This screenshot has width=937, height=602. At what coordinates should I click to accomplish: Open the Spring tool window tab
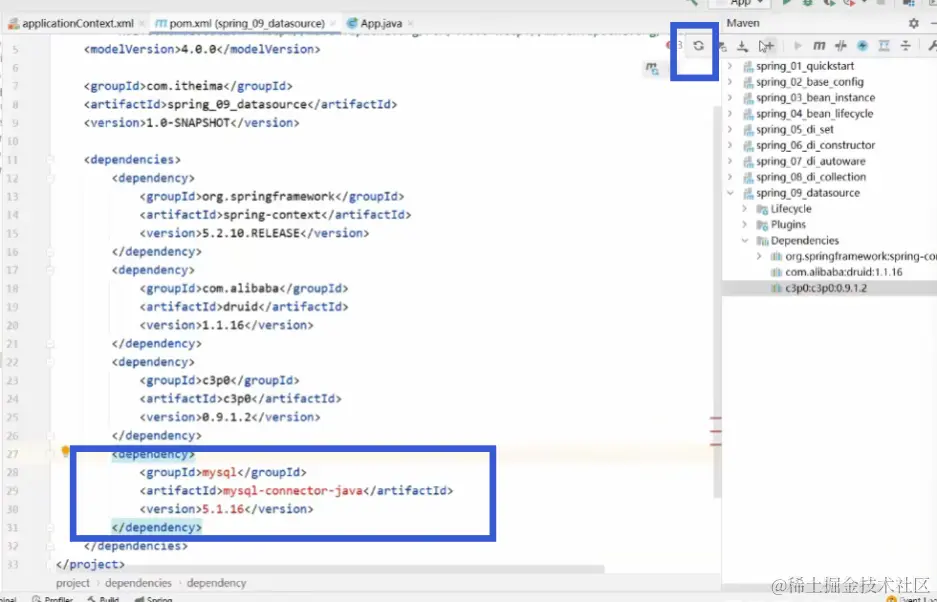154,598
